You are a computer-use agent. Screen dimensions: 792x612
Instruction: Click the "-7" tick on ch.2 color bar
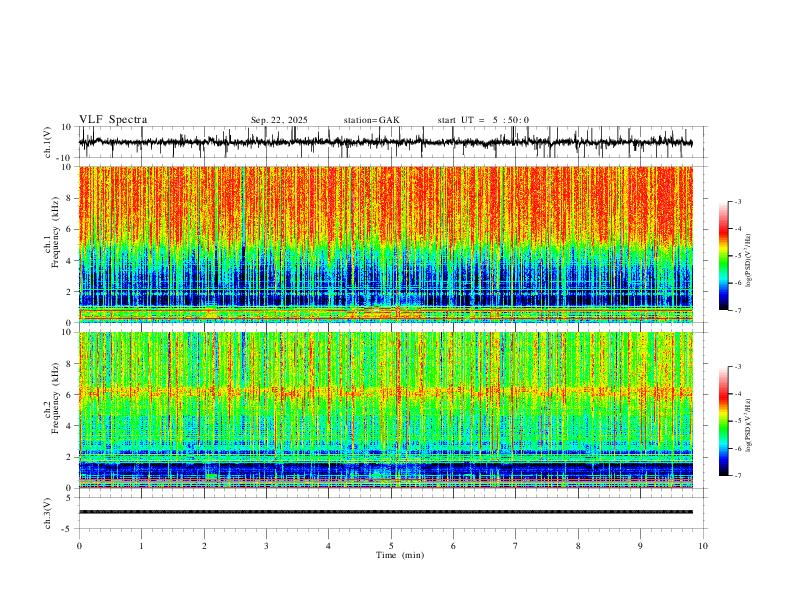(x=737, y=476)
